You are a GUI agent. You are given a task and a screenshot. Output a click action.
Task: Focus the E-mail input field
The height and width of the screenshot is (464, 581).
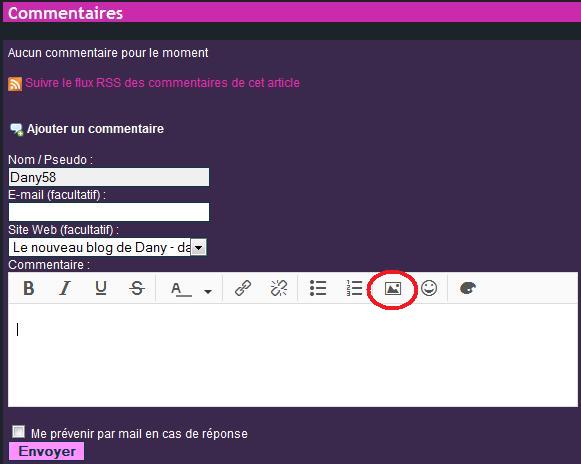[x=109, y=212]
